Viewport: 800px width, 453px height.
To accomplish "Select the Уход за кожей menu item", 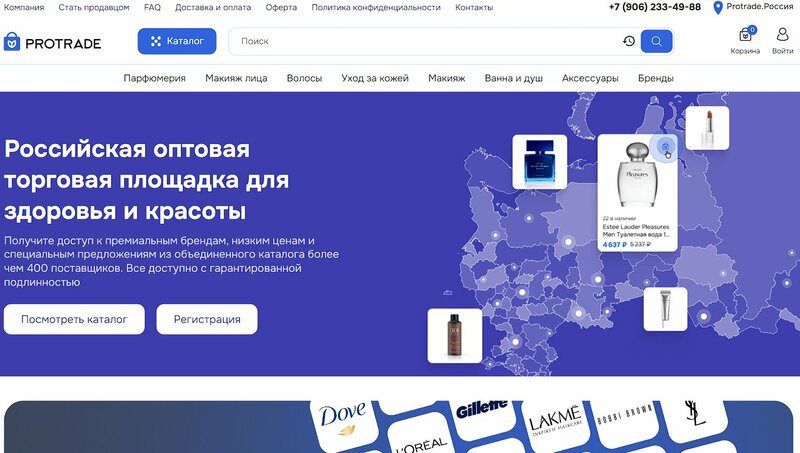I will [375, 78].
